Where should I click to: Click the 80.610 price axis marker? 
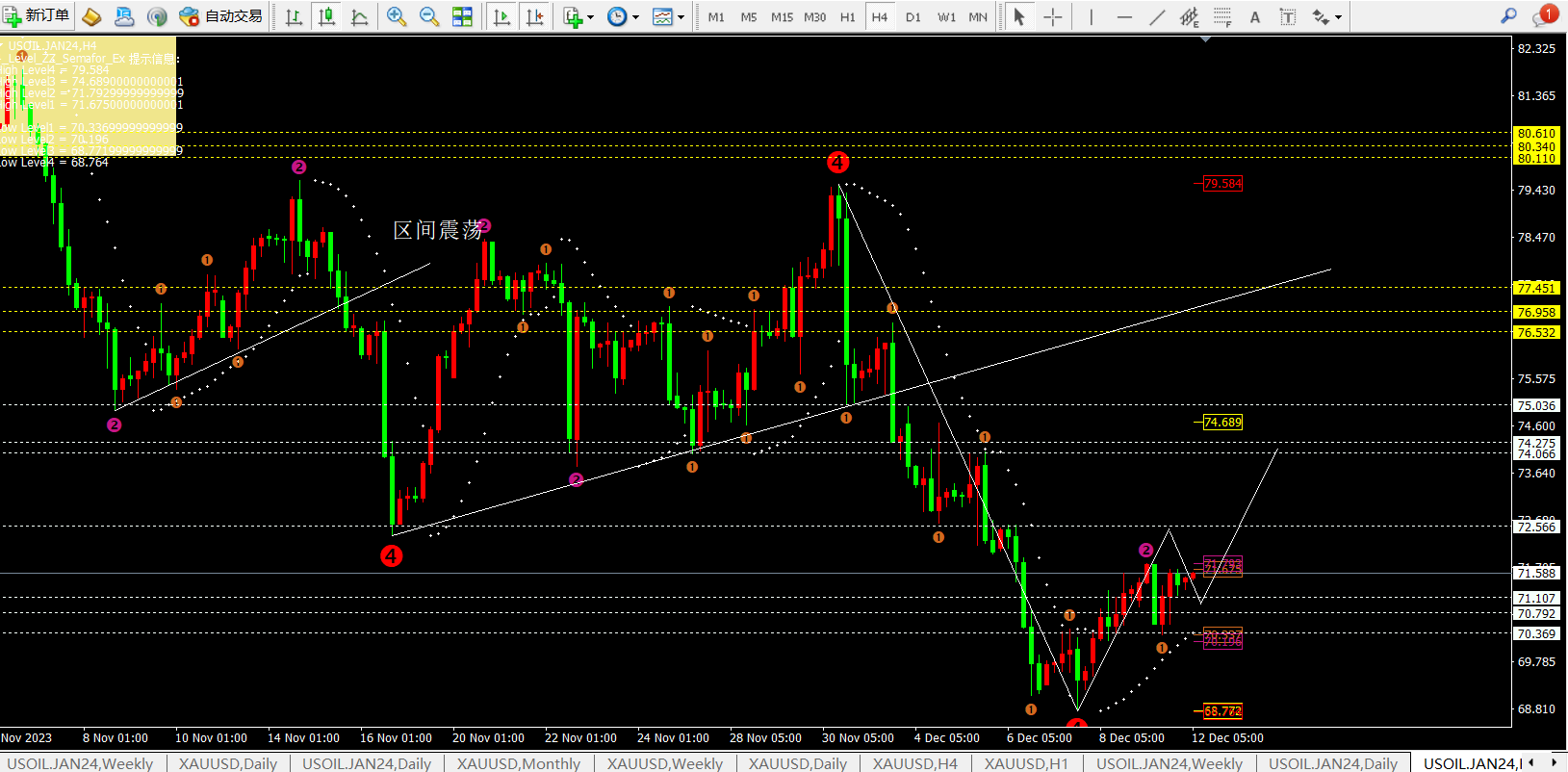1536,134
